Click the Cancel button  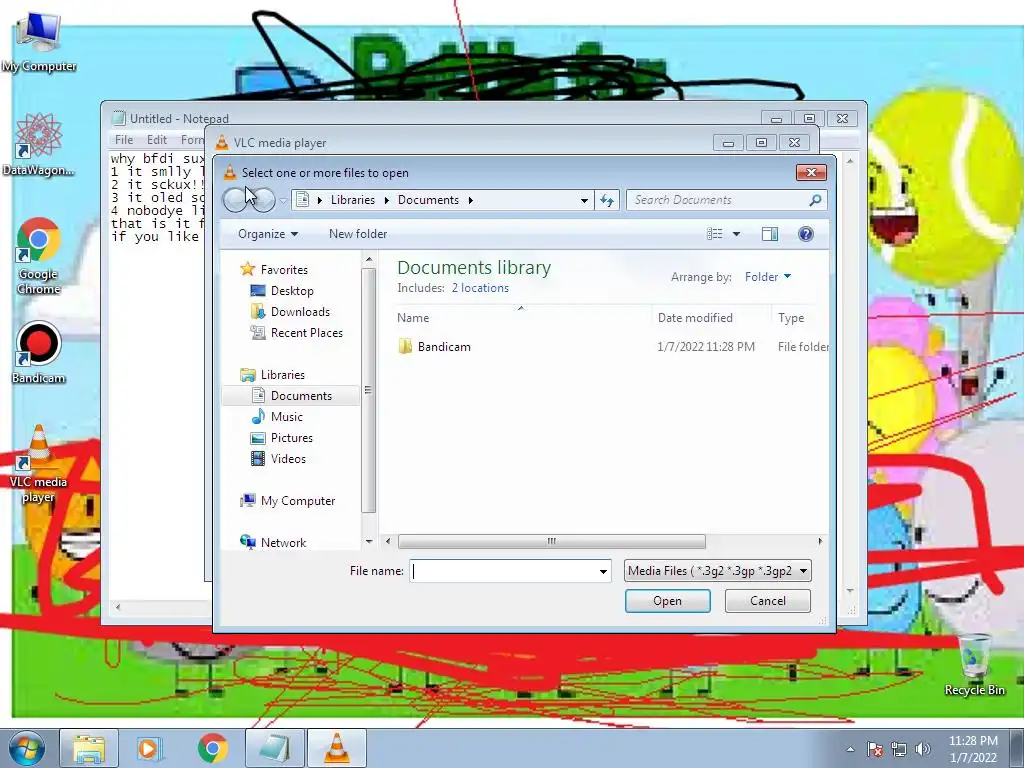click(768, 601)
